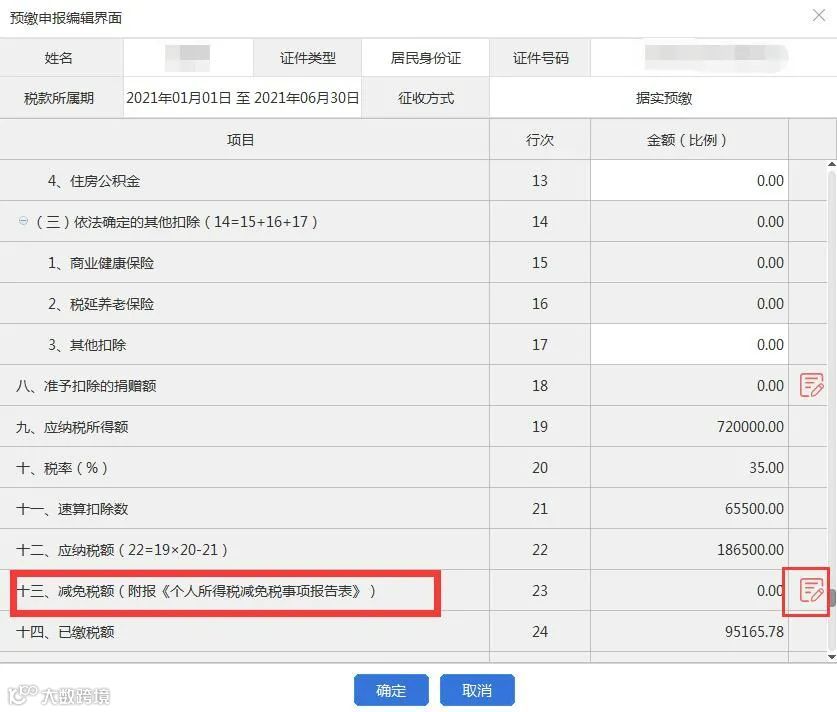Select the 1、商业健康保险 row label

pyautogui.click(x=101, y=263)
